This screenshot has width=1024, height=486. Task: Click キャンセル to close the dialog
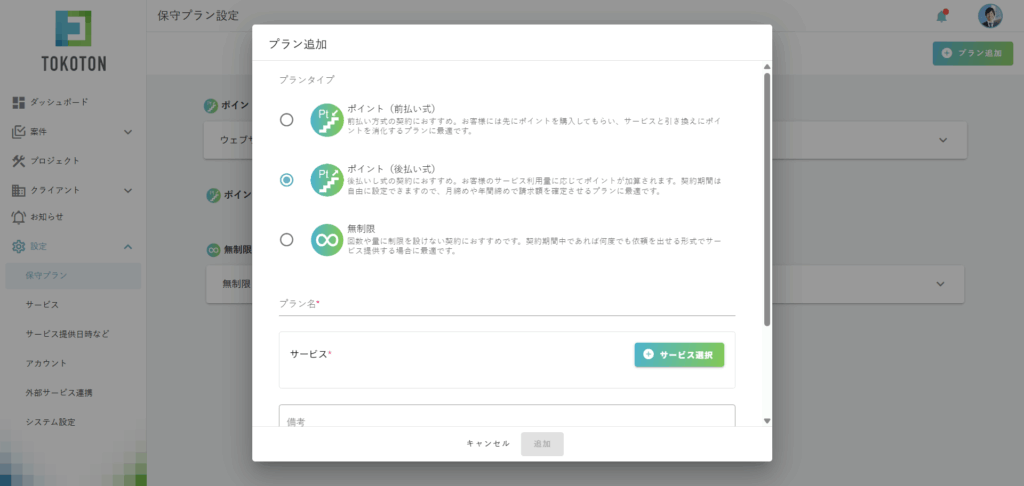(x=488, y=444)
